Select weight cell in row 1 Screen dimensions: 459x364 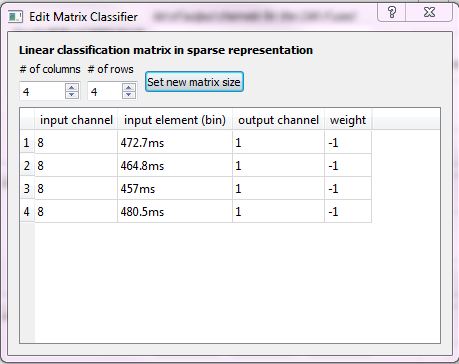(x=348, y=143)
